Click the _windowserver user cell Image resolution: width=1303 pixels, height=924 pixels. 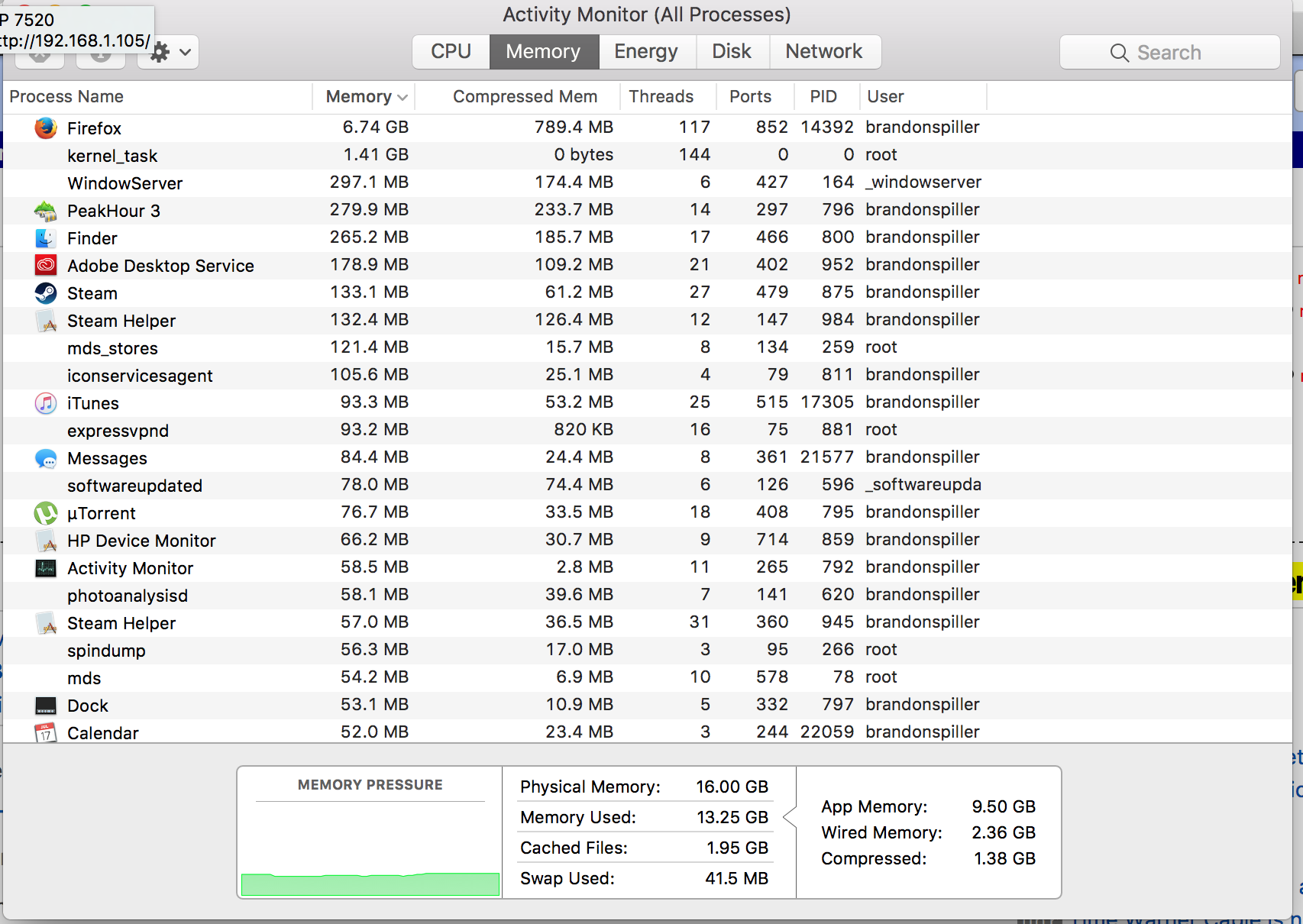point(923,182)
